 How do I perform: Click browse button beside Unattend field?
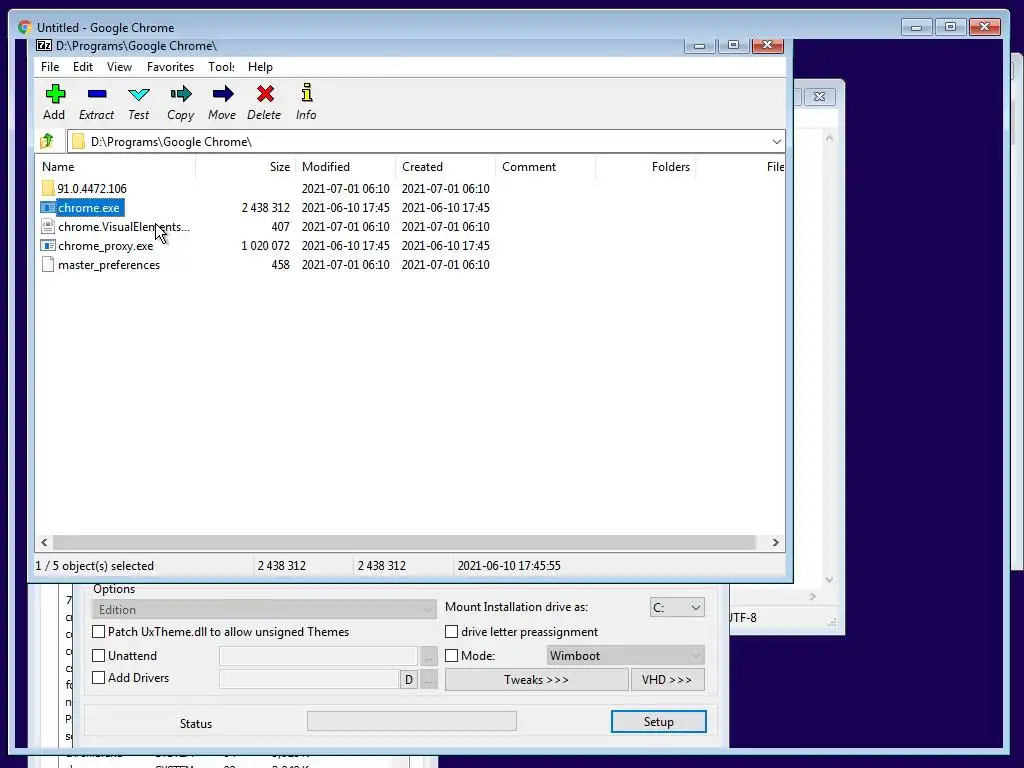pos(428,656)
